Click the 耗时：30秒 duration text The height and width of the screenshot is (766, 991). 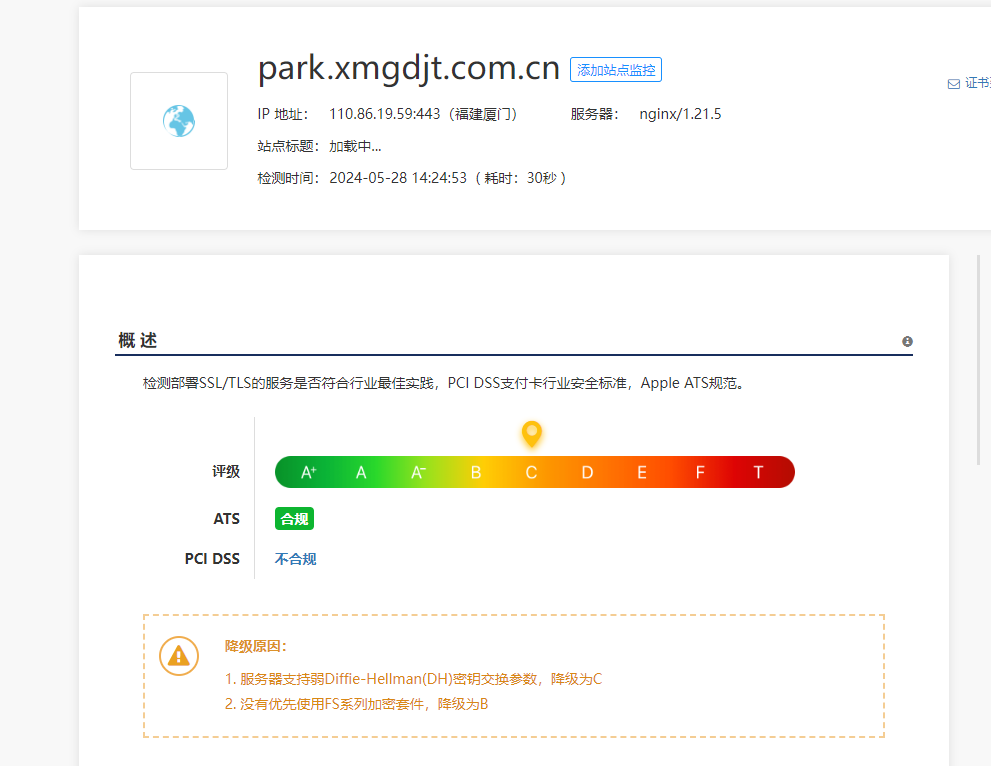pos(520,178)
